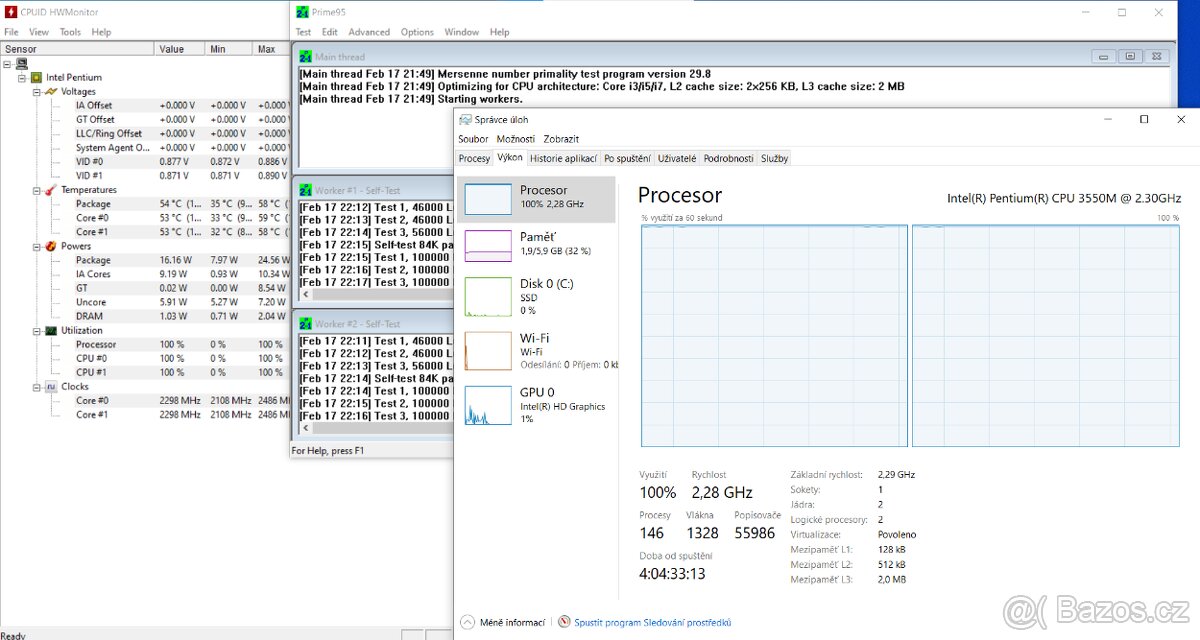The image size is (1200, 640).
Task: Click the right CPU core usage graph
Action: pyautogui.click(x=1045, y=336)
